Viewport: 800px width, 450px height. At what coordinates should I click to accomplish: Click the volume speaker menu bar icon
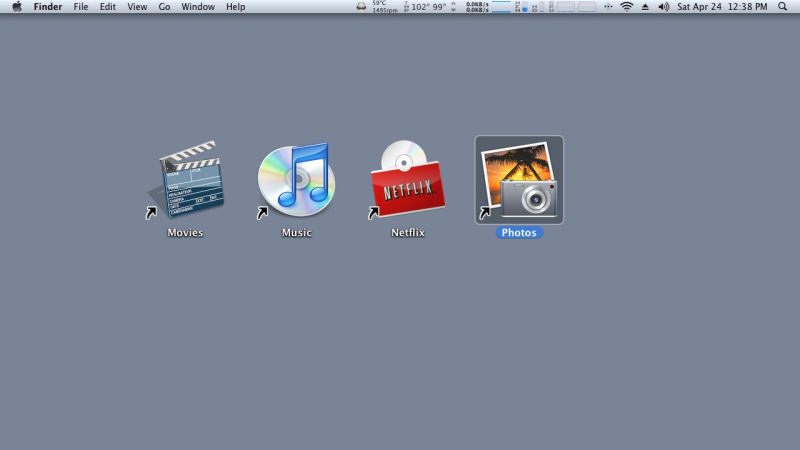tap(663, 7)
